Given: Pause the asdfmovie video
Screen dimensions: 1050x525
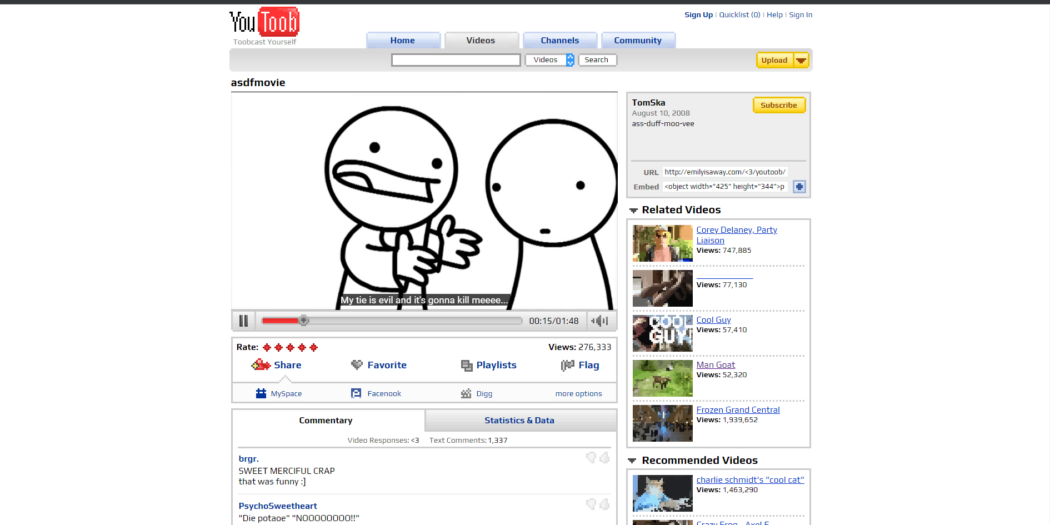Looking at the screenshot, I should [243, 321].
